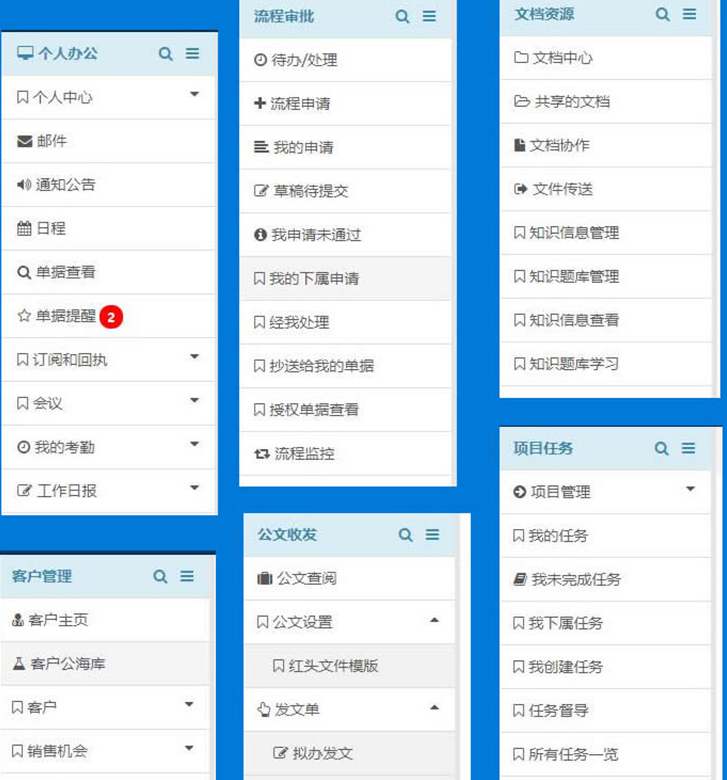Open 所有任务一览 menu item
This screenshot has width=727, height=780.
[x=605, y=755]
